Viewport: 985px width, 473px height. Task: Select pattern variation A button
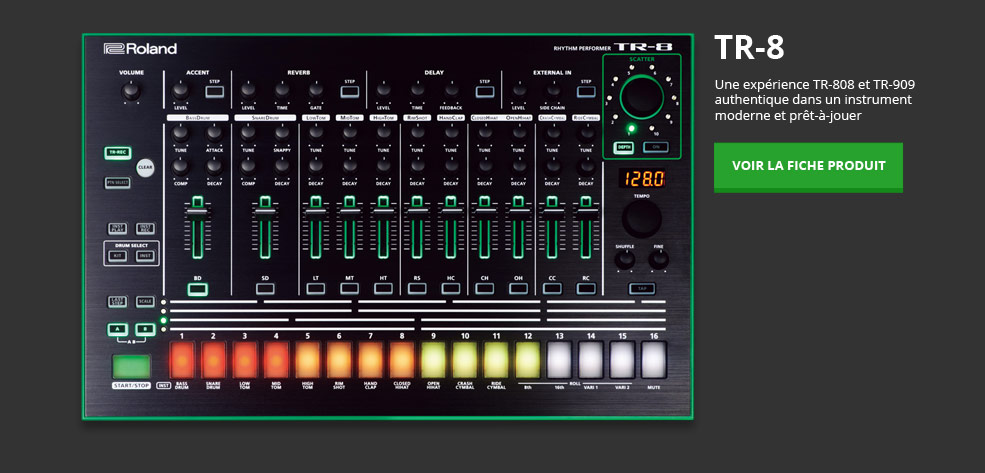point(117,329)
